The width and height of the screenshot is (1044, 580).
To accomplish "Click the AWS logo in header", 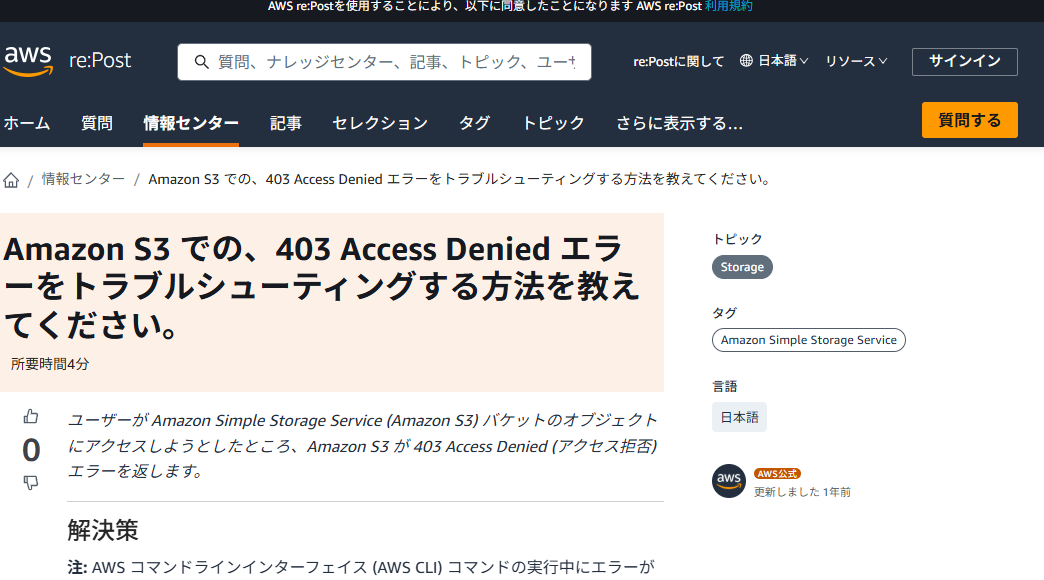I will [28, 61].
